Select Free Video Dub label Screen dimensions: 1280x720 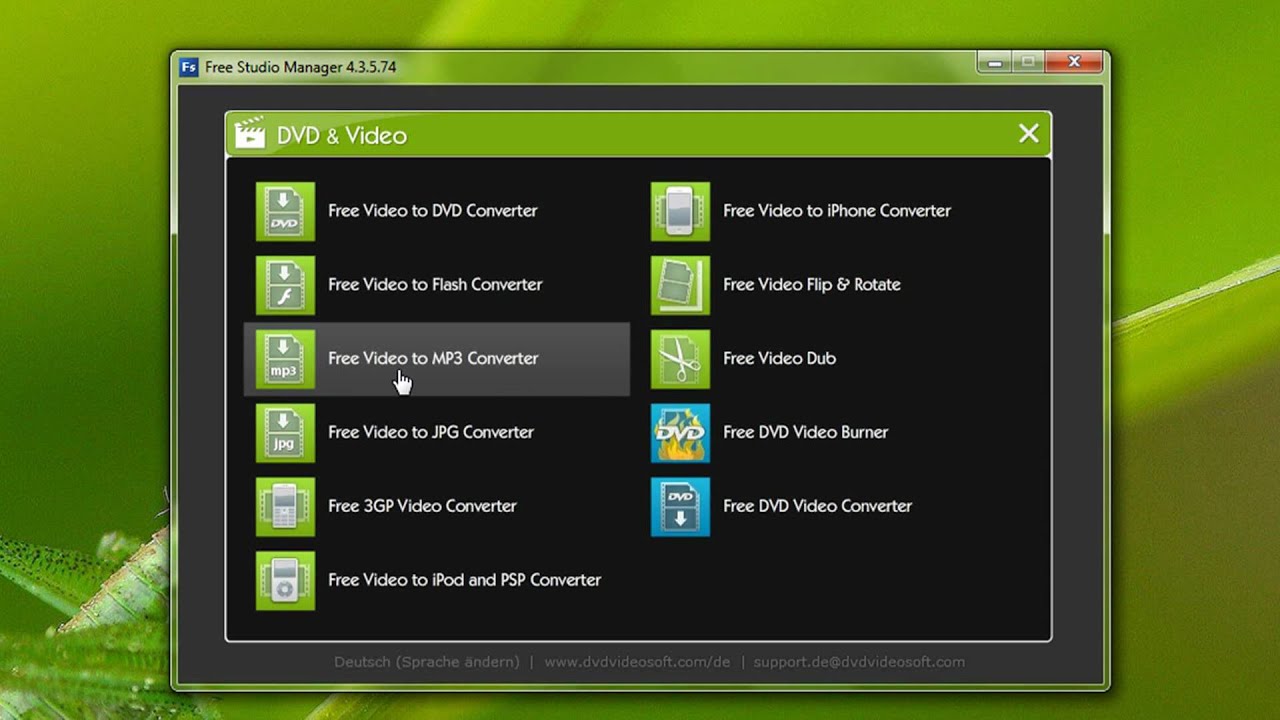tap(779, 358)
